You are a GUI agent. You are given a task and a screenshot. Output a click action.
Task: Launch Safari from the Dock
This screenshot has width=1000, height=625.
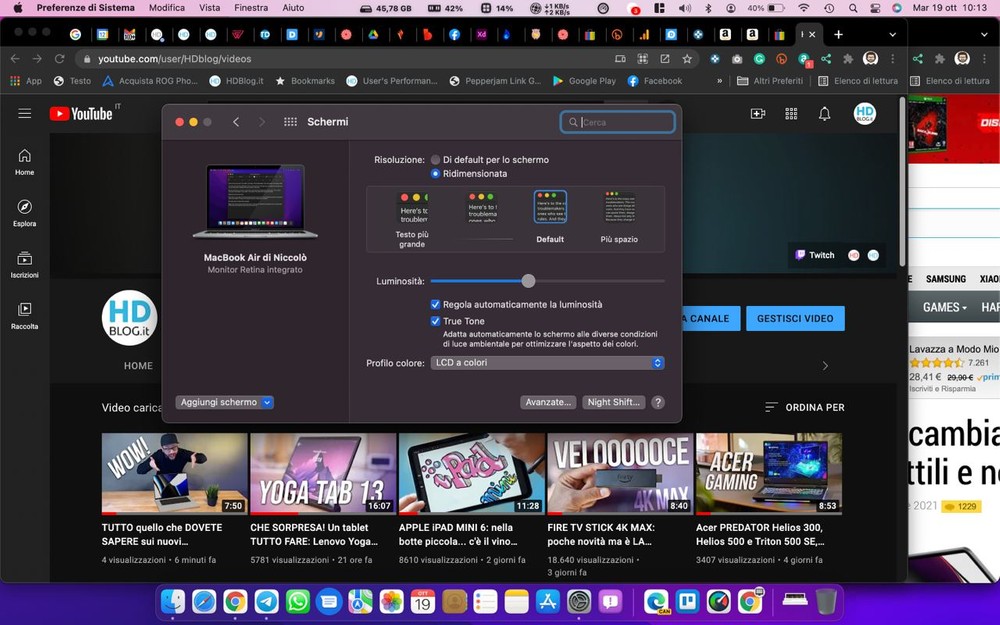tap(204, 601)
